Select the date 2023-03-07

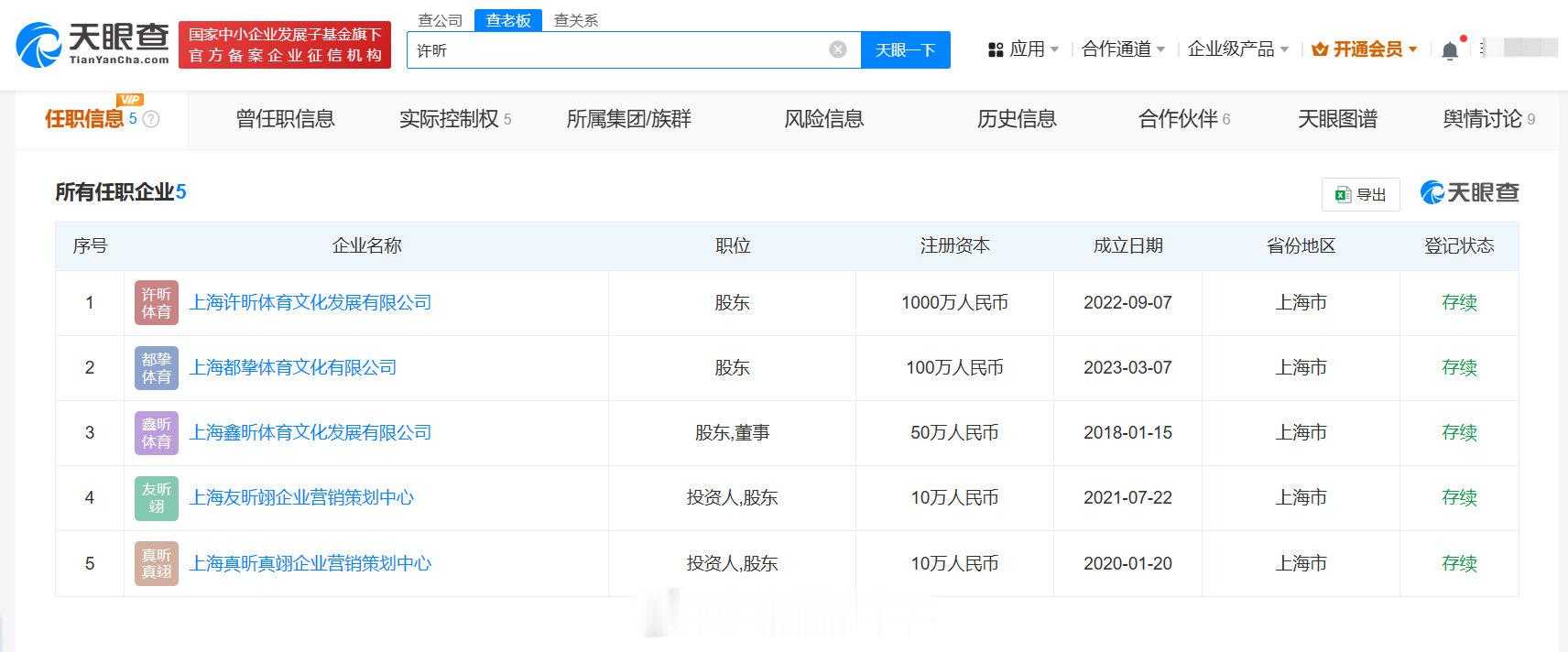1127,367
